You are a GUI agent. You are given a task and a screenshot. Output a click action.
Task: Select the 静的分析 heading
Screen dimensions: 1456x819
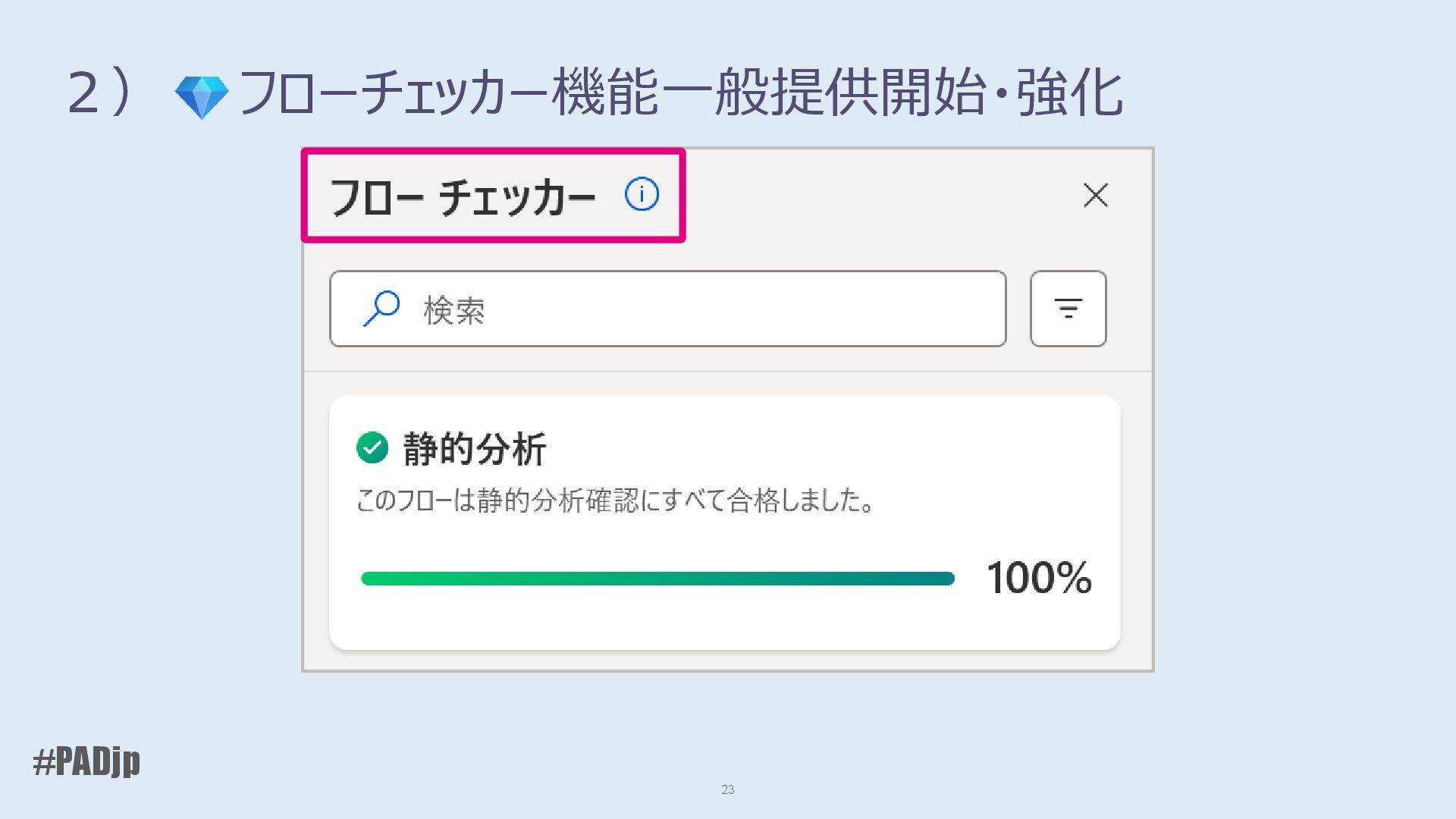coord(475,448)
